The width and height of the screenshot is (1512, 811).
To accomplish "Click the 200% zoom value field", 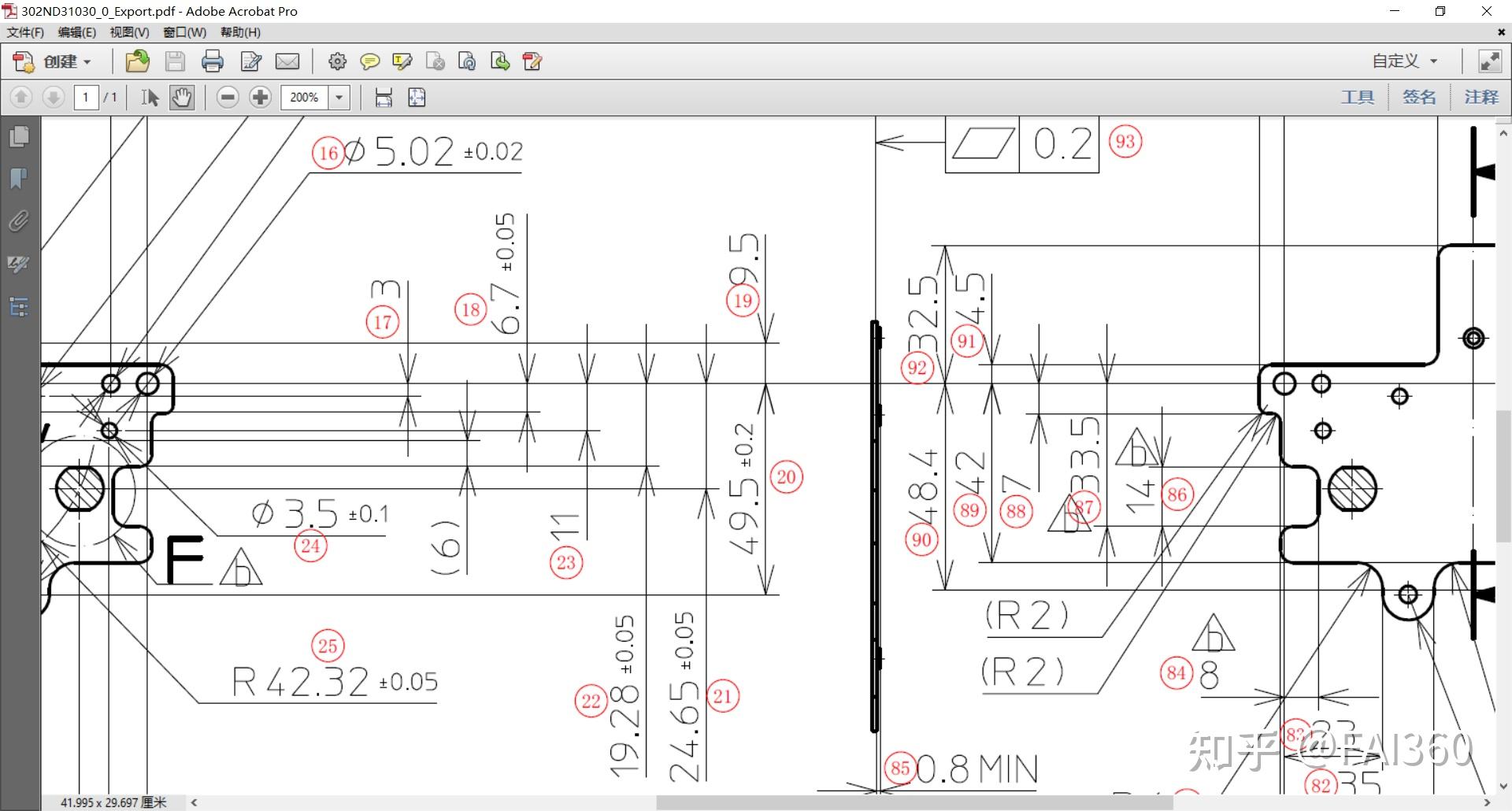I will (304, 97).
